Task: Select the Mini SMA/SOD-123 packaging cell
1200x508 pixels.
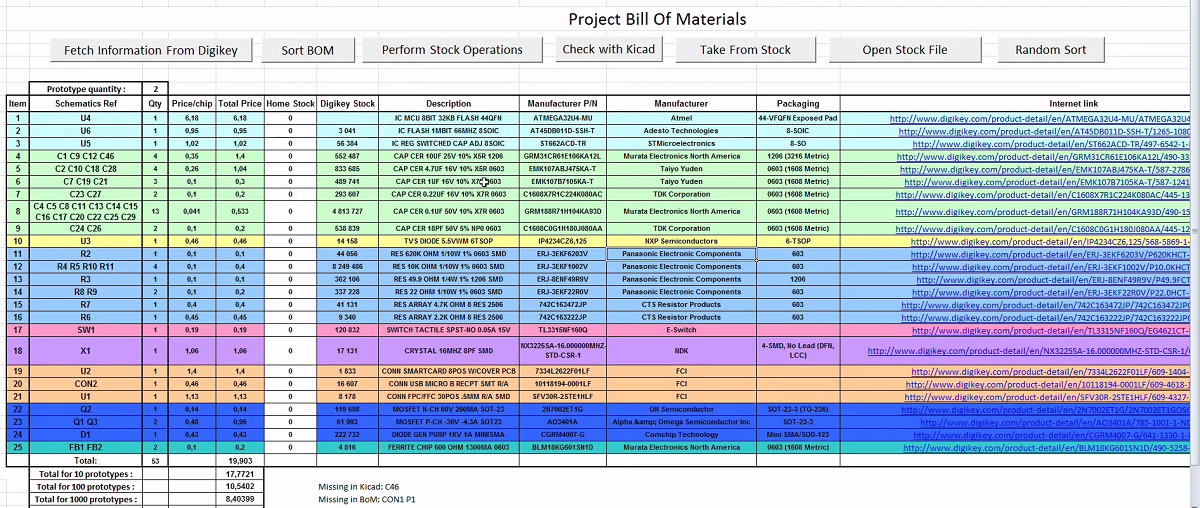Action: (x=798, y=435)
